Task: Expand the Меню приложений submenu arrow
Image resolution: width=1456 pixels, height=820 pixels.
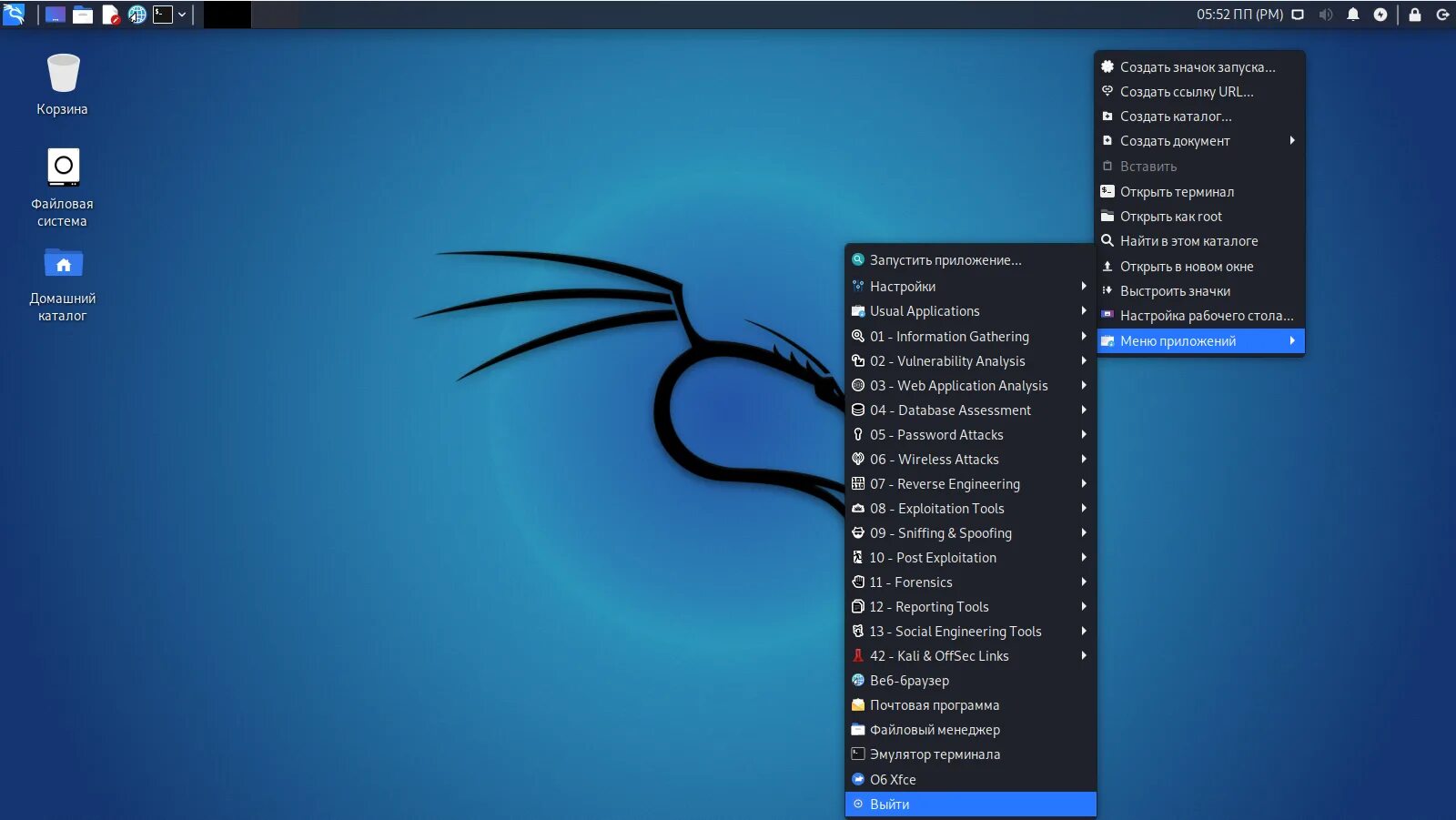Action: [x=1292, y=341]
